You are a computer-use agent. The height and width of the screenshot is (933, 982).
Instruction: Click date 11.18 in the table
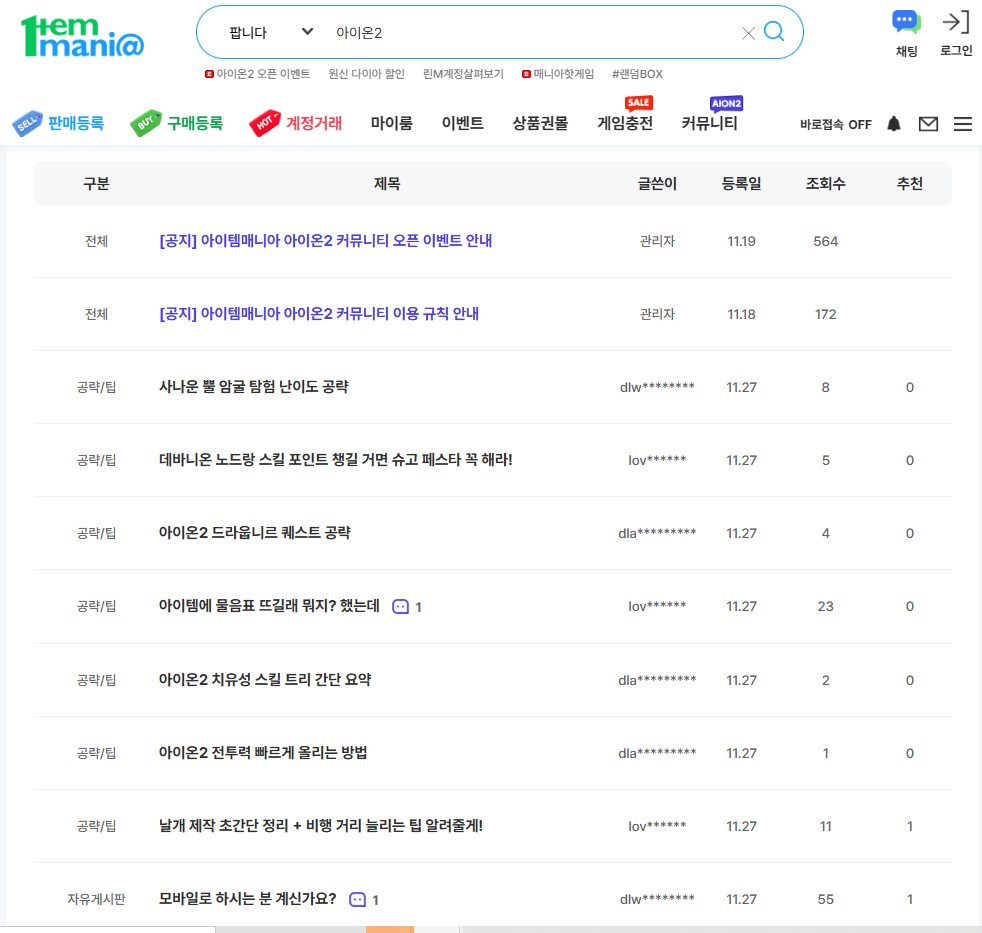tap(742, 314)
